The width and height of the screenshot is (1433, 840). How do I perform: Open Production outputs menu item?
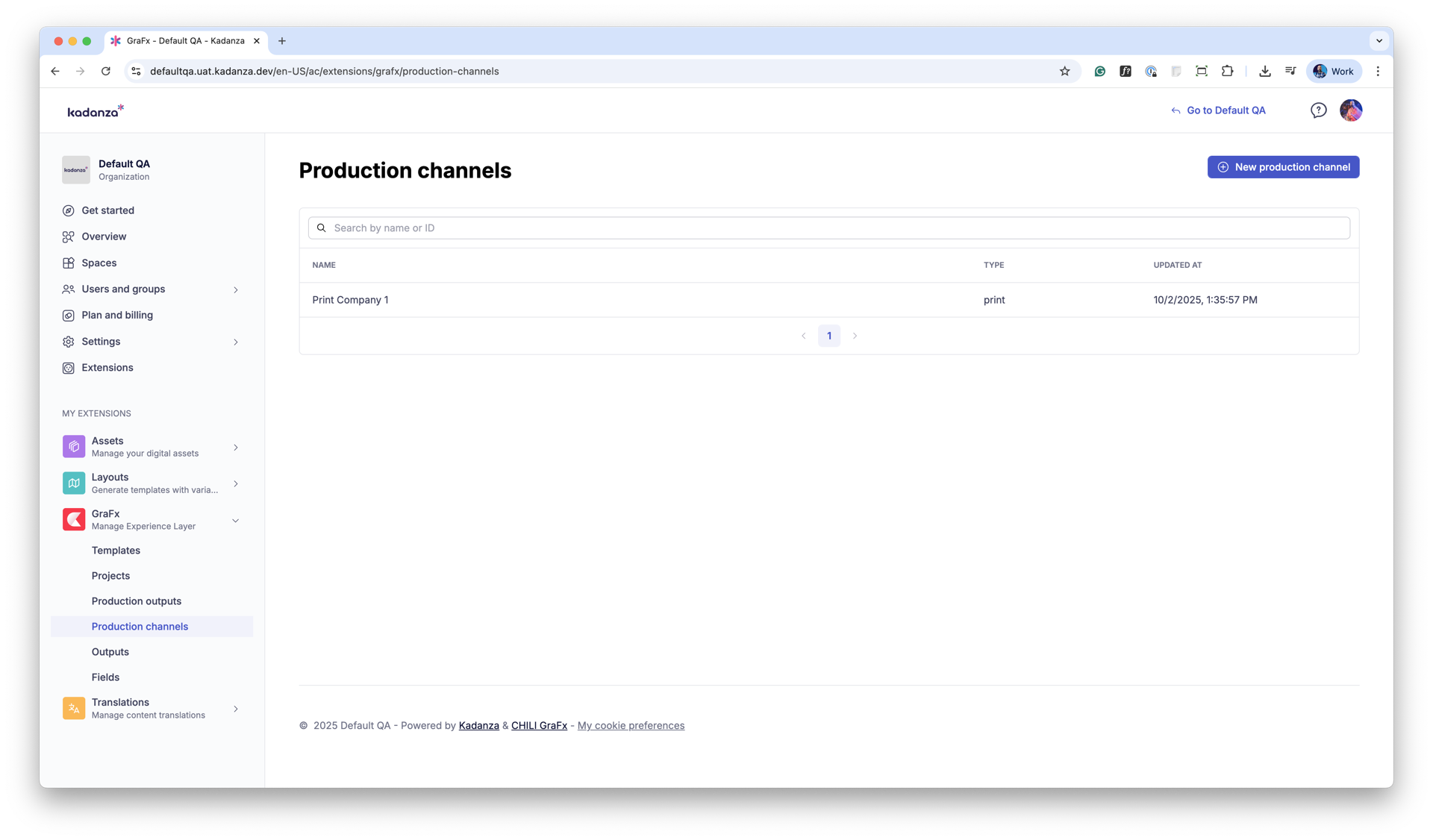click(x=137, y=601)
